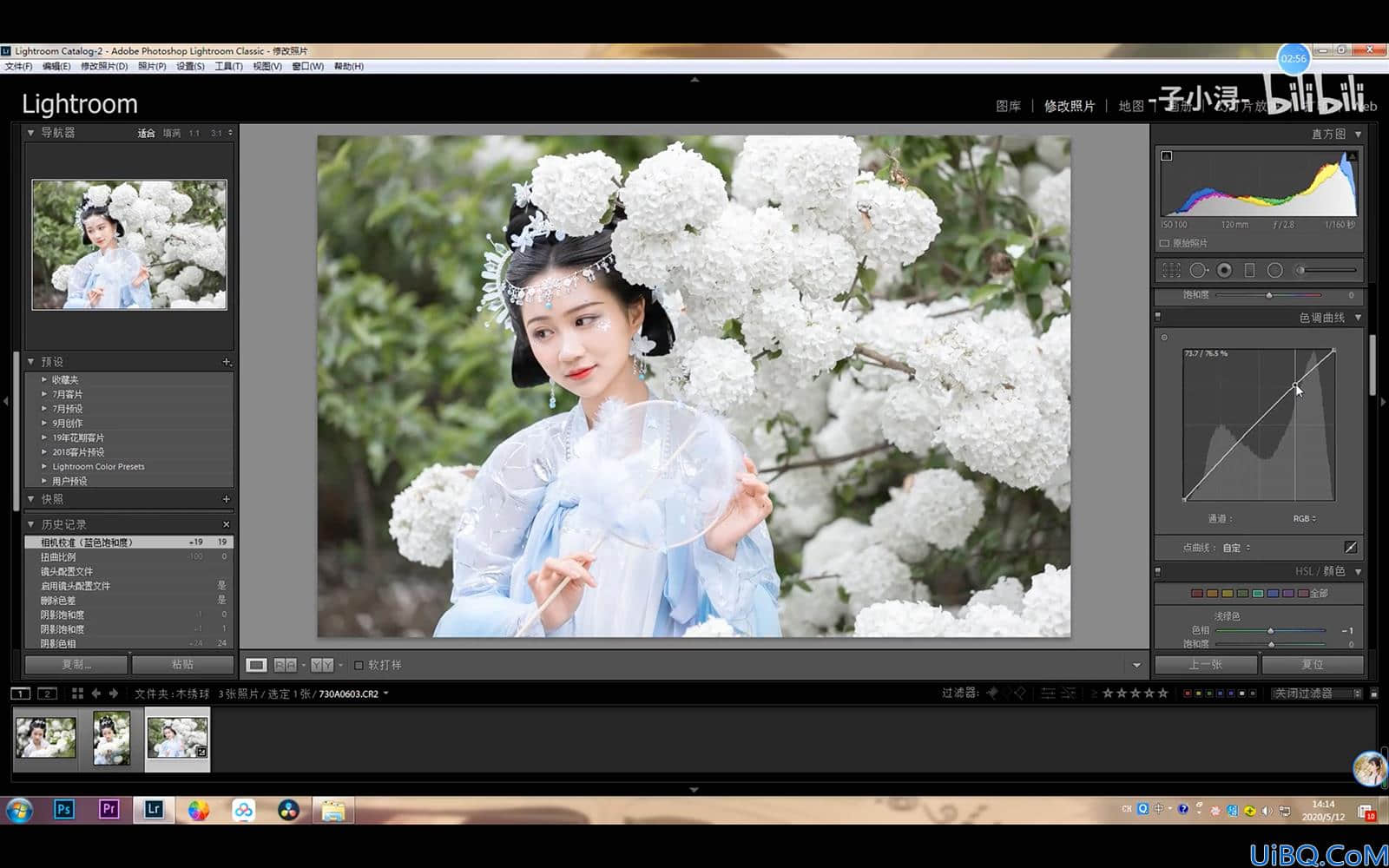This screenshot has height=868, width=1389.
Task: Click the point curve edit icon
Action: (1350, 547)
